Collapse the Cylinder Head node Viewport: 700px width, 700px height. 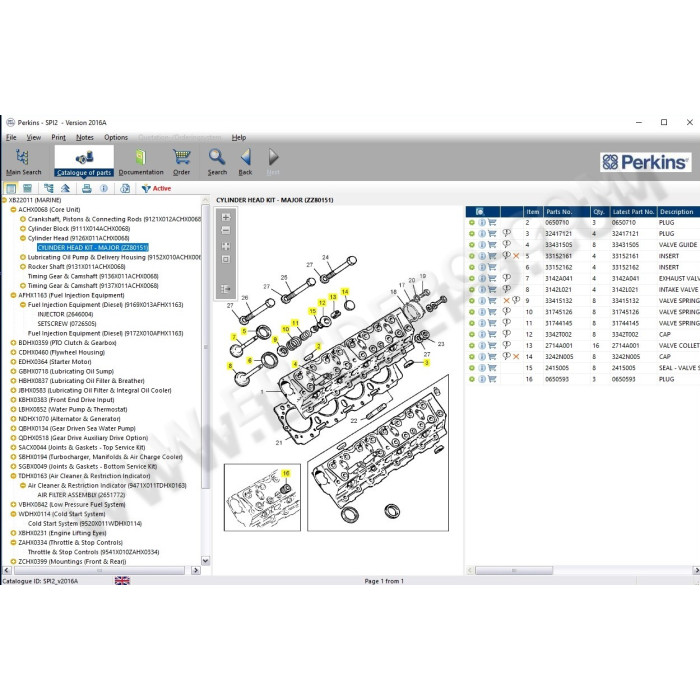click(x=23, y=238)
